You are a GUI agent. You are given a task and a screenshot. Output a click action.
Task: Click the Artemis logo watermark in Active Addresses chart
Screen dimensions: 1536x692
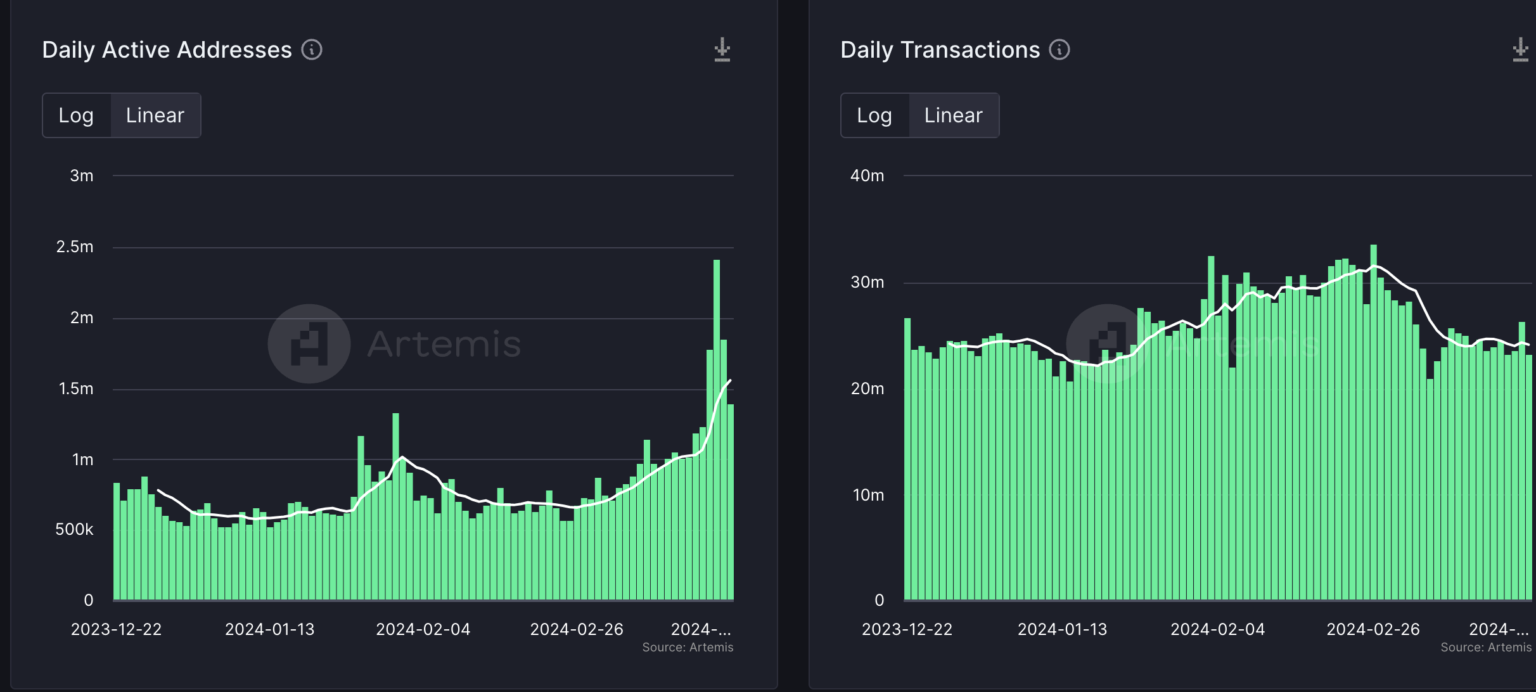309,344
